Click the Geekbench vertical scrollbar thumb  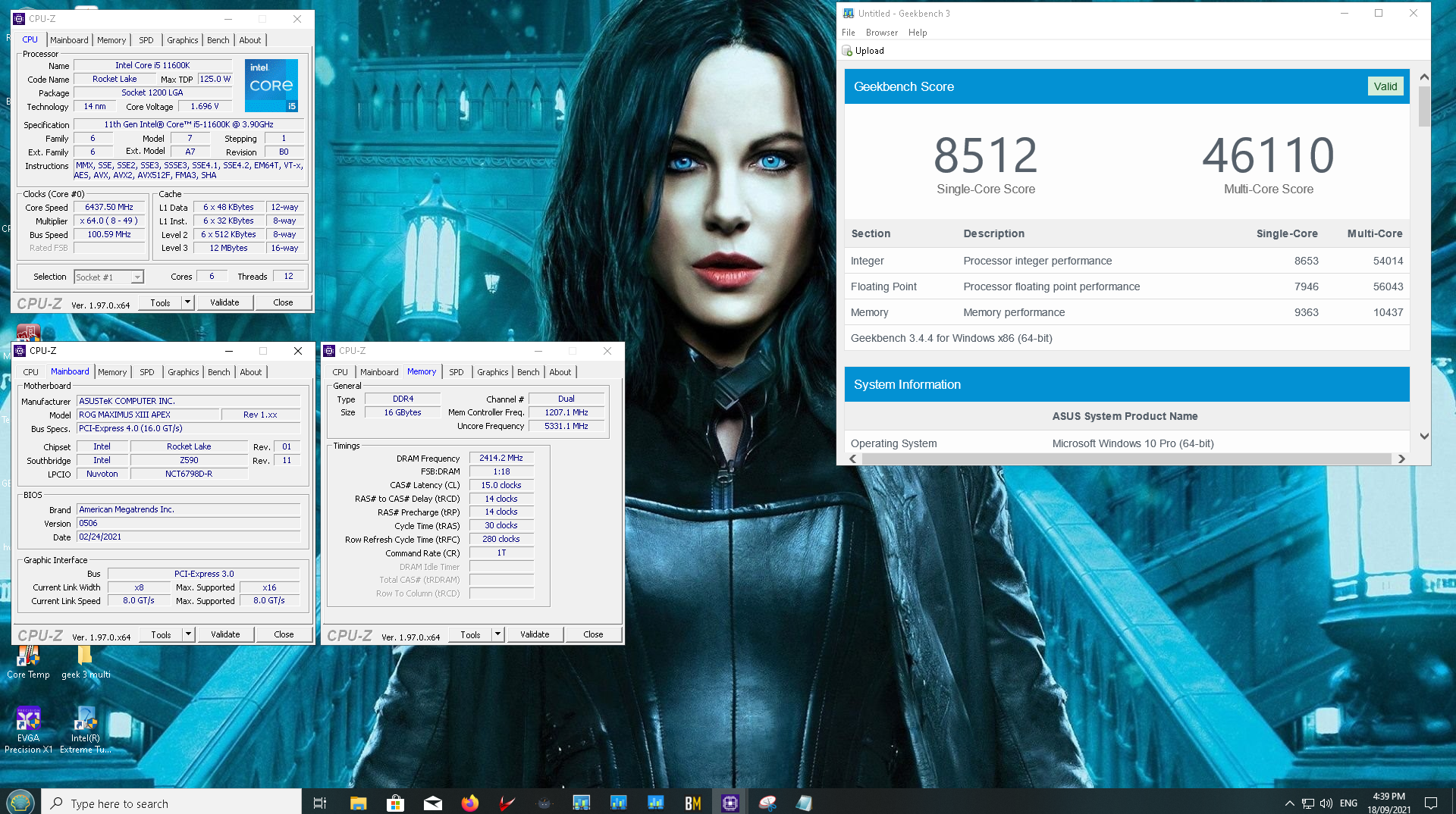(1424, 106)
